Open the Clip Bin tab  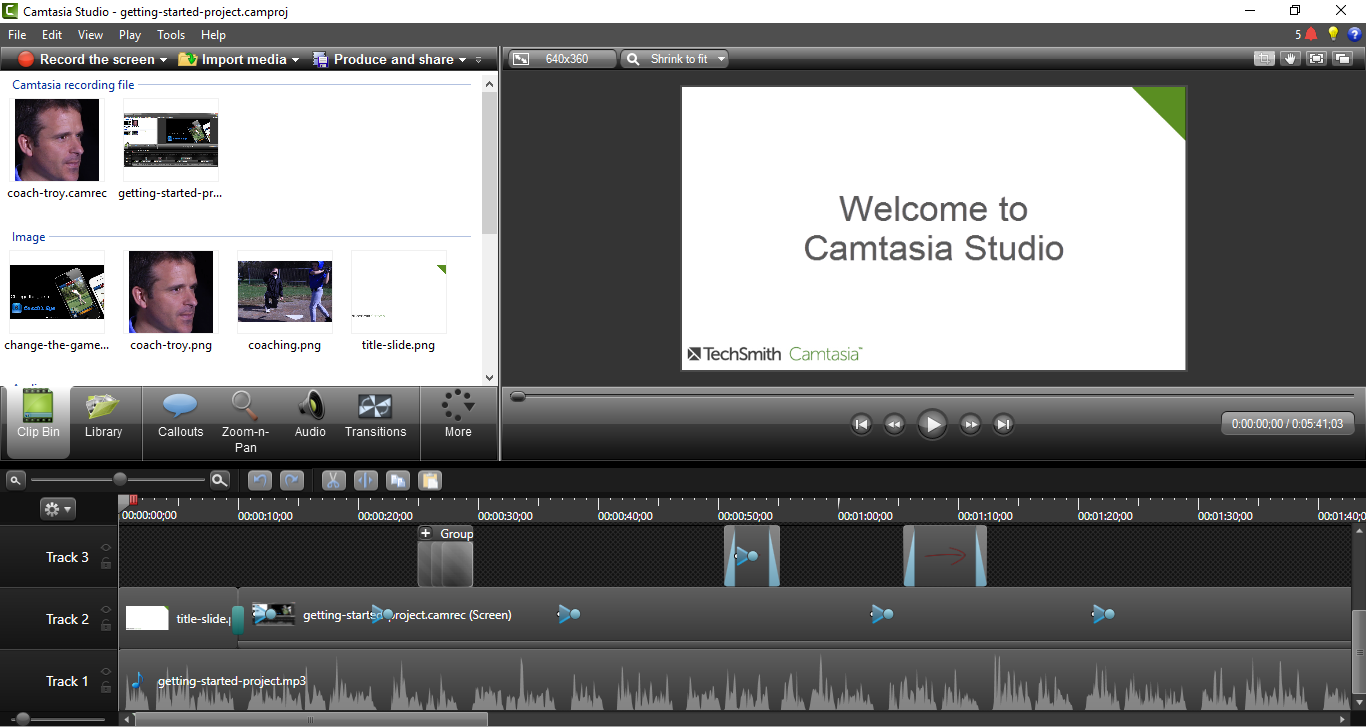(x=38, y=422)
